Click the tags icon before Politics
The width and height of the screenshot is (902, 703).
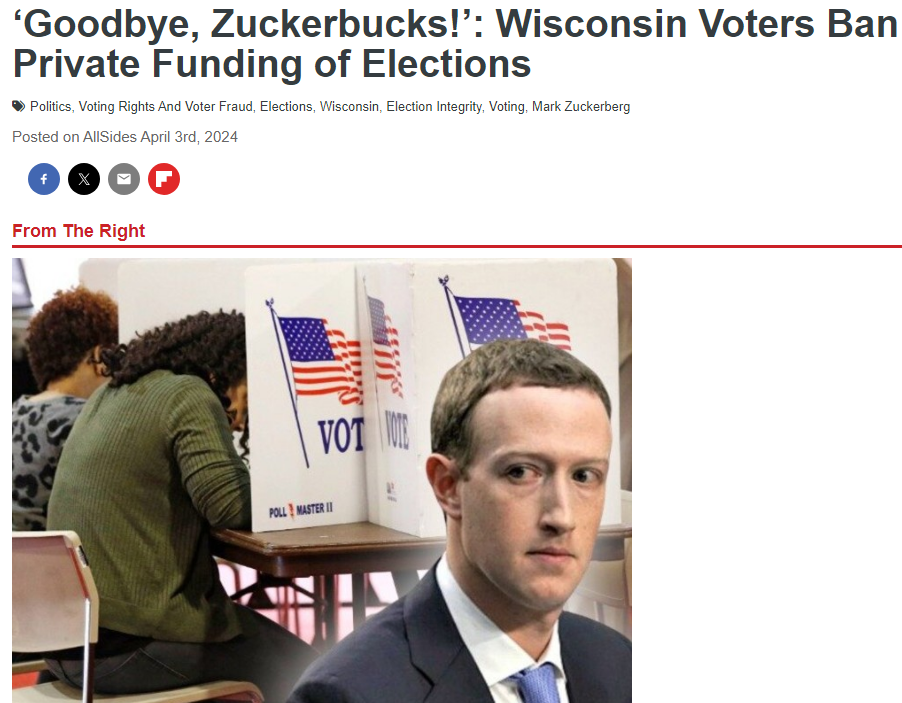[x=18, y=106]
